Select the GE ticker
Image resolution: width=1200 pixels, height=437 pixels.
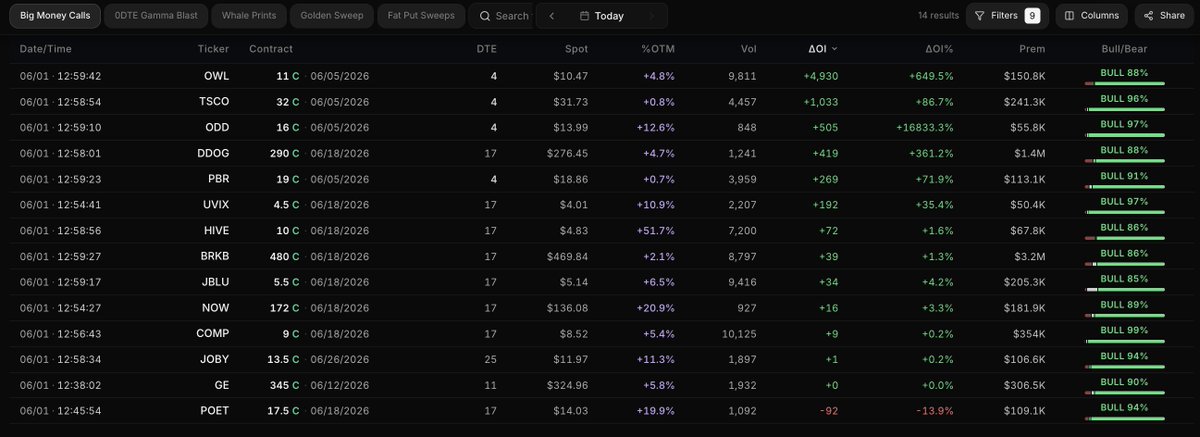[x=222, y=383]
